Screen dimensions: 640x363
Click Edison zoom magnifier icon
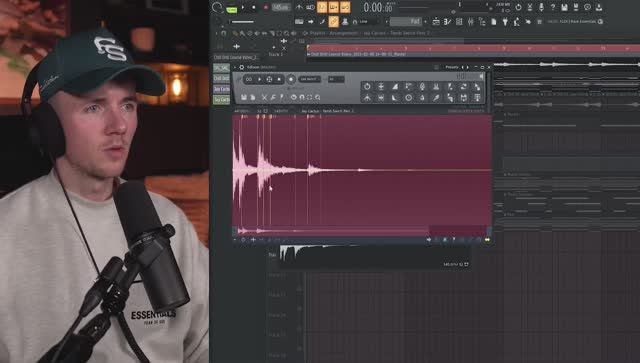point(317,97)
